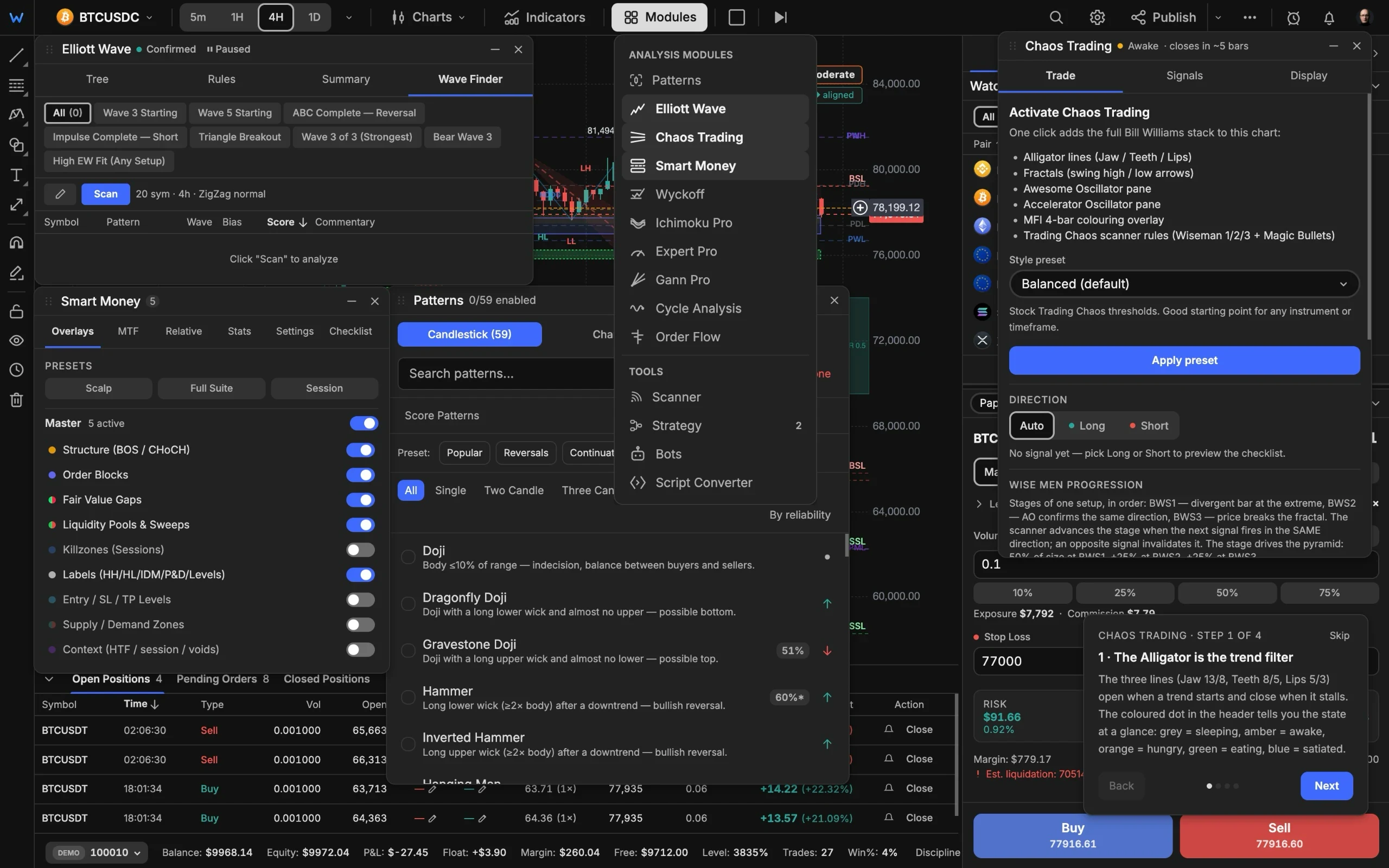Click the lock drawings icon in sidebar
The height and width of the screenshot is (868, 1389).
[16, 311]
